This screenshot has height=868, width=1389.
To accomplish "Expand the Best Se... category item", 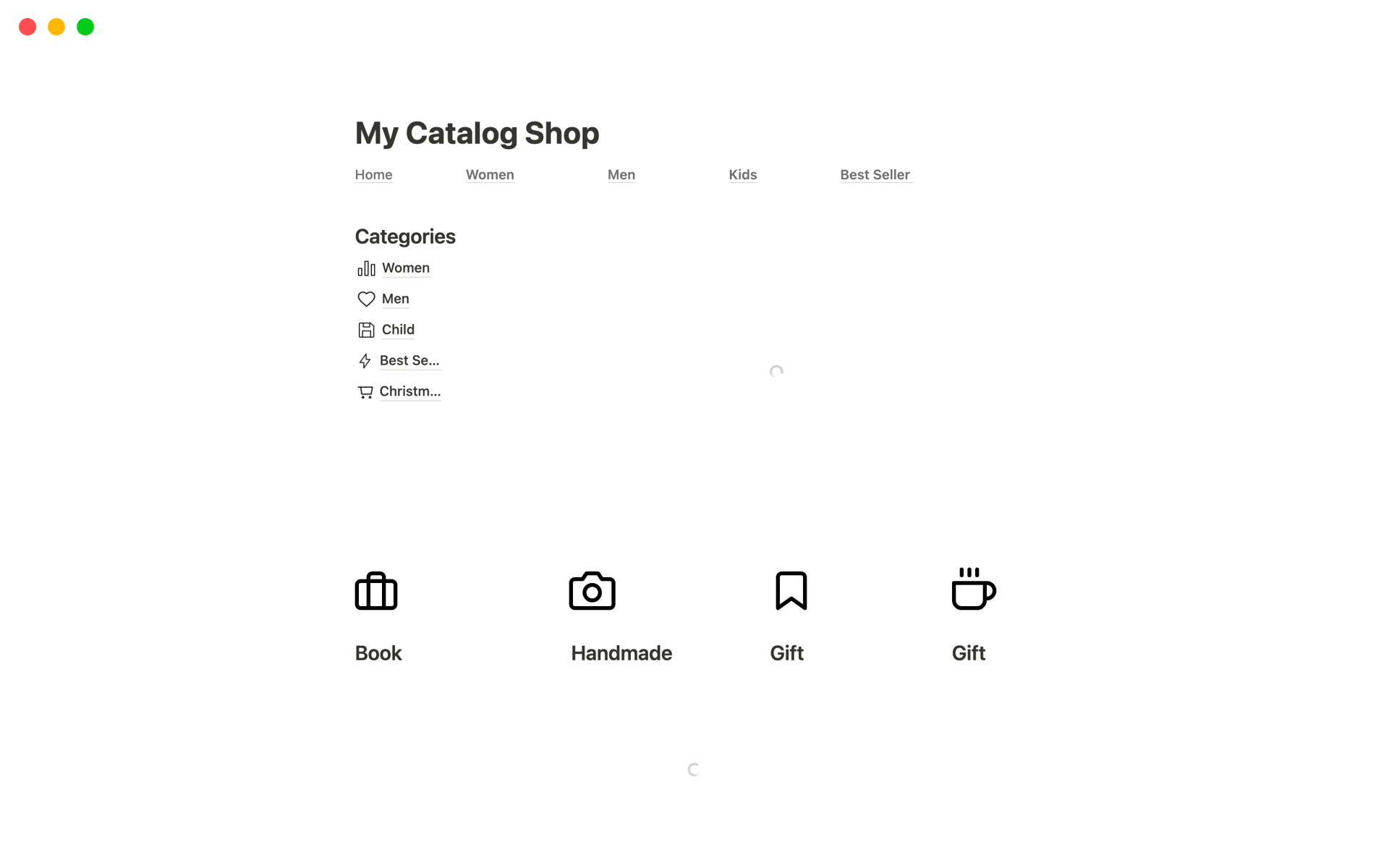I will coord(408,360).
